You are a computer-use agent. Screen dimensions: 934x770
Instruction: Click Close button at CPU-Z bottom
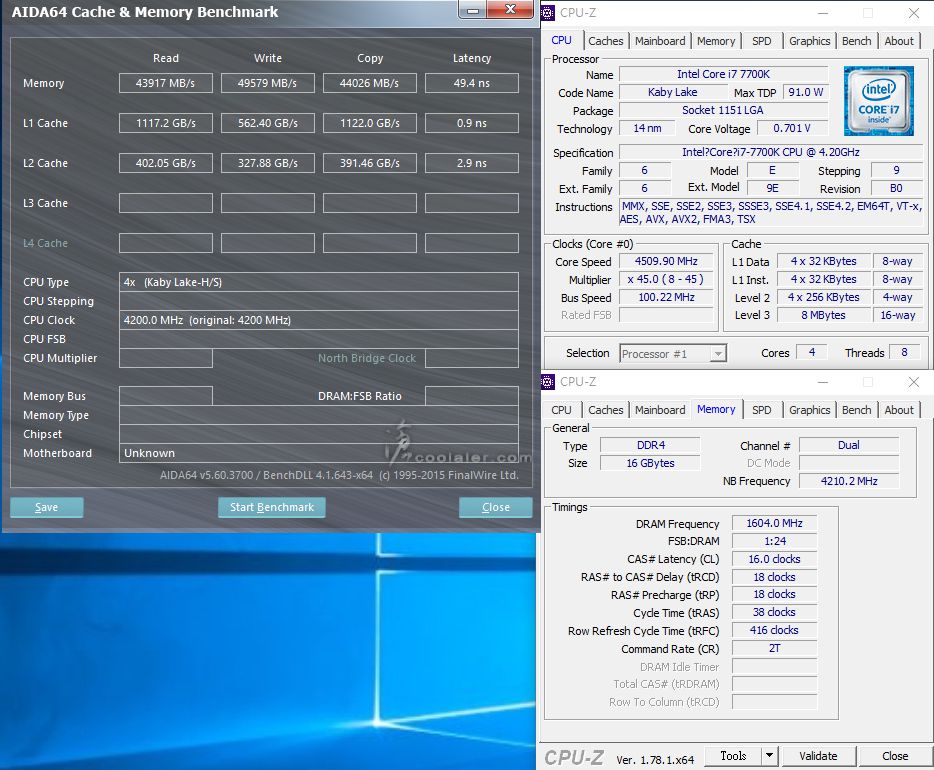tap(895, 756)
